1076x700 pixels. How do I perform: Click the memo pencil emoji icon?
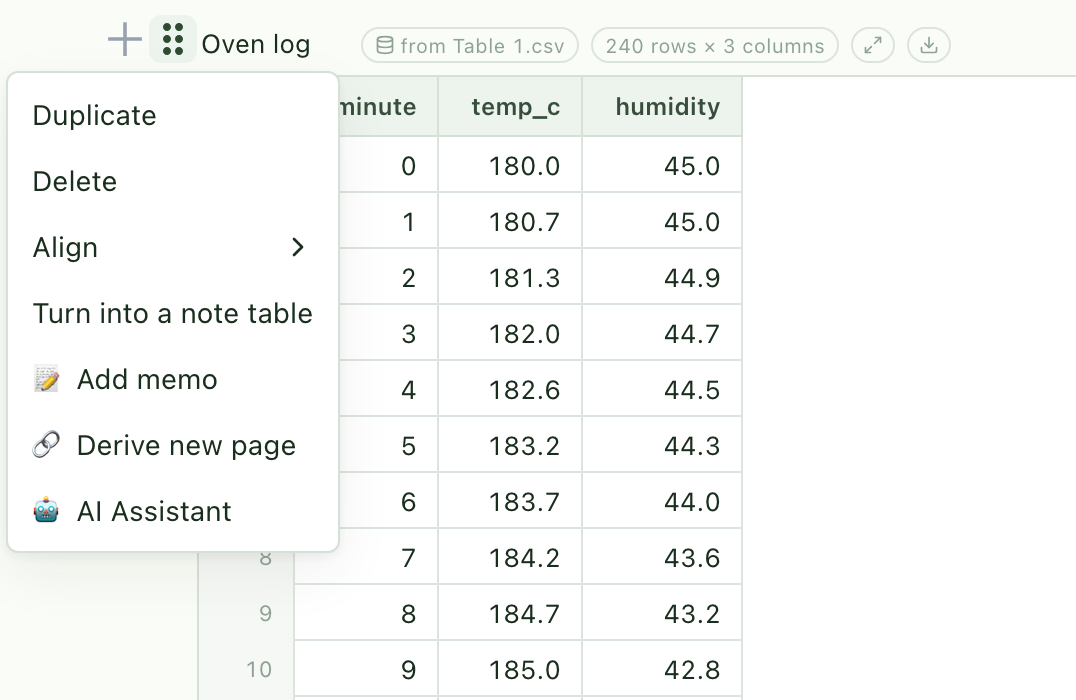coord(46,379)
